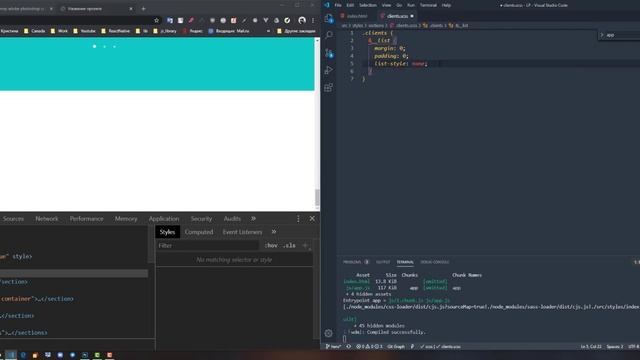Close the first Chrome tab
Screen dimensions: 640x360
coord(51,9)
